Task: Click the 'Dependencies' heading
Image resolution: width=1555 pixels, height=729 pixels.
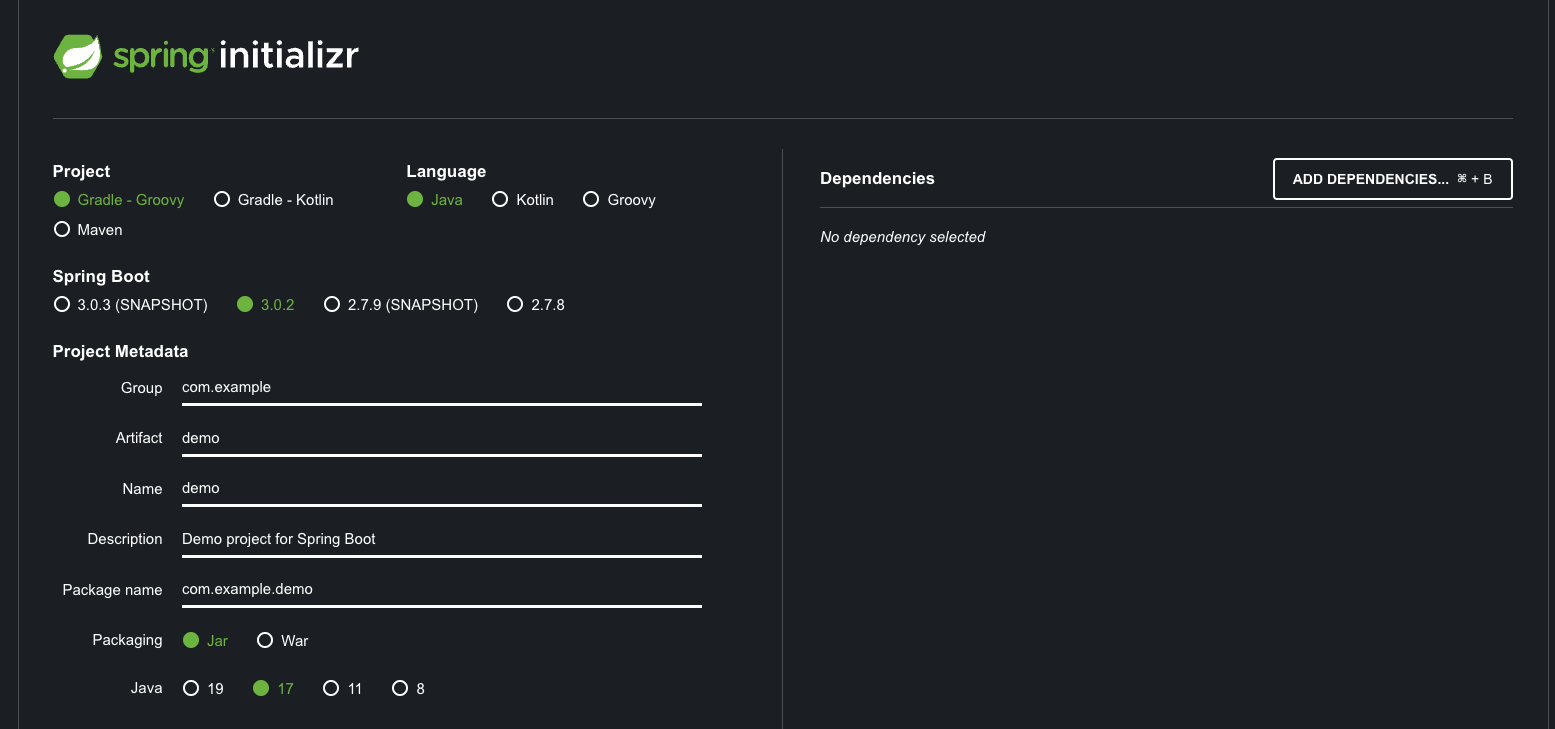Action: click(877, 178)
